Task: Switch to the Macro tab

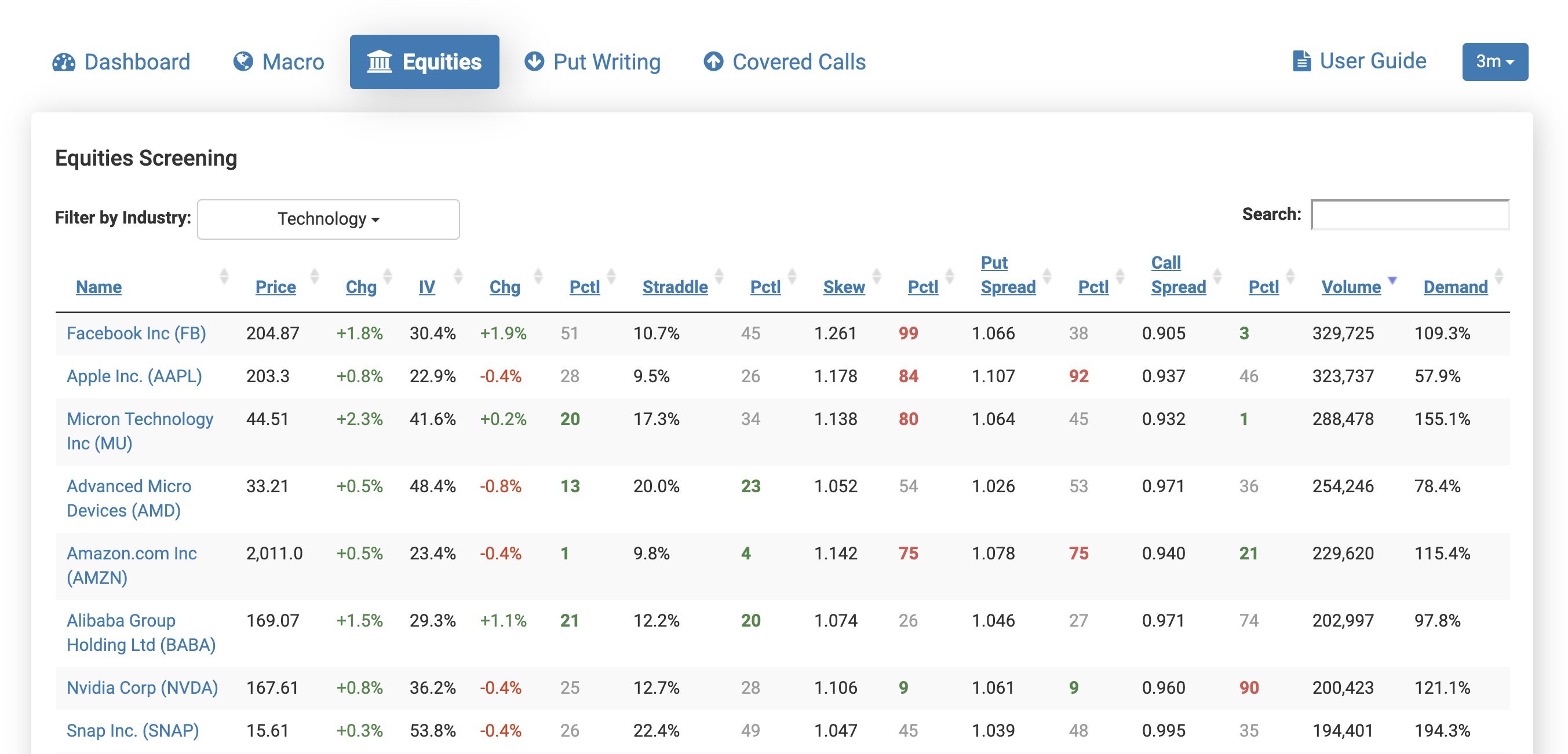Action: [x=279, y=62]
